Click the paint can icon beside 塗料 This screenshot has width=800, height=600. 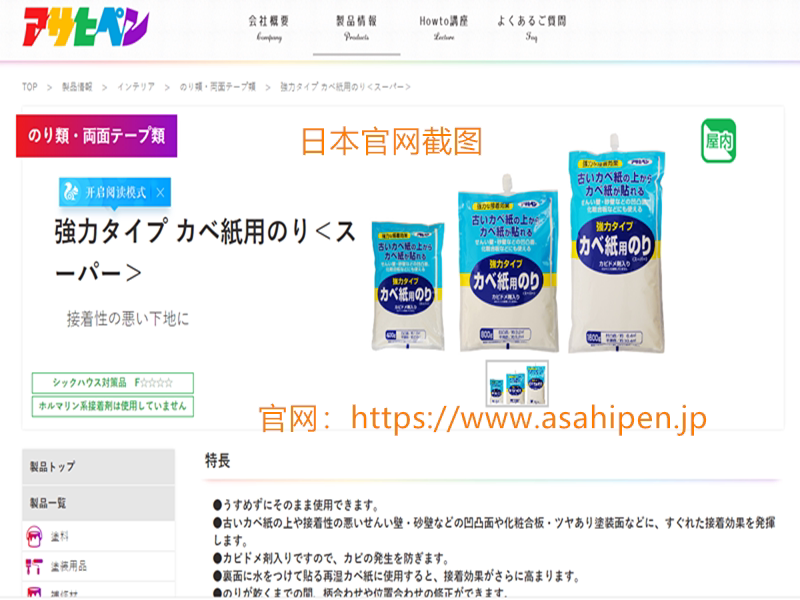coord(34,536)
